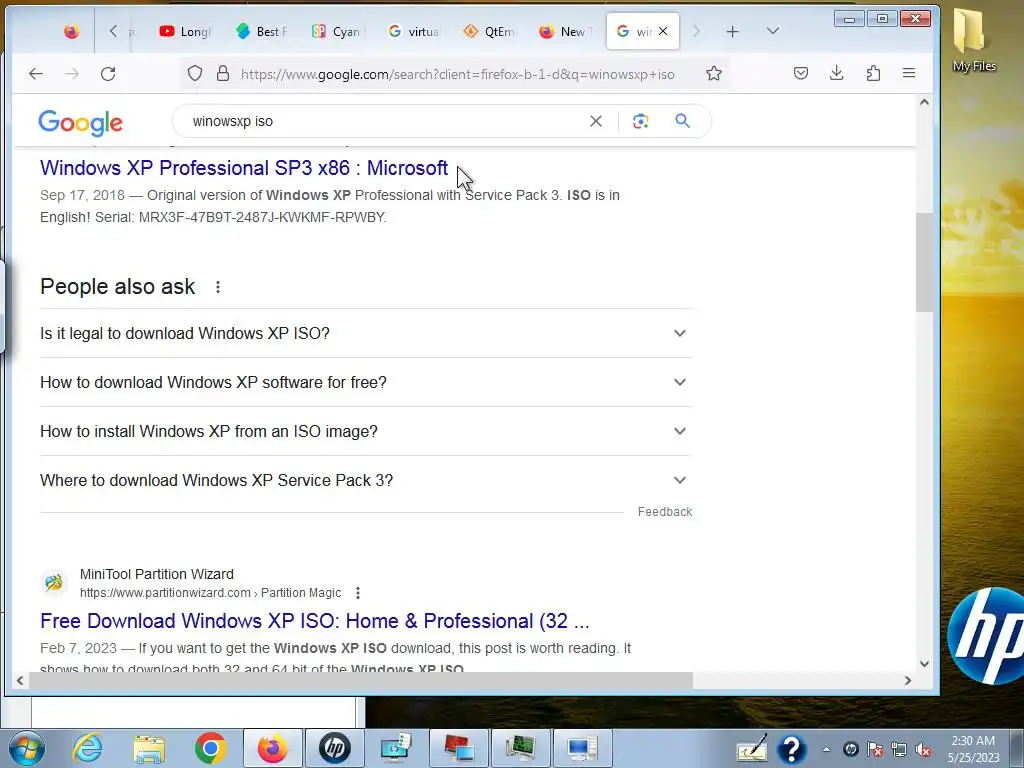
Task: Launch Google Chrome from taskbar
Action: click(210, 748)
